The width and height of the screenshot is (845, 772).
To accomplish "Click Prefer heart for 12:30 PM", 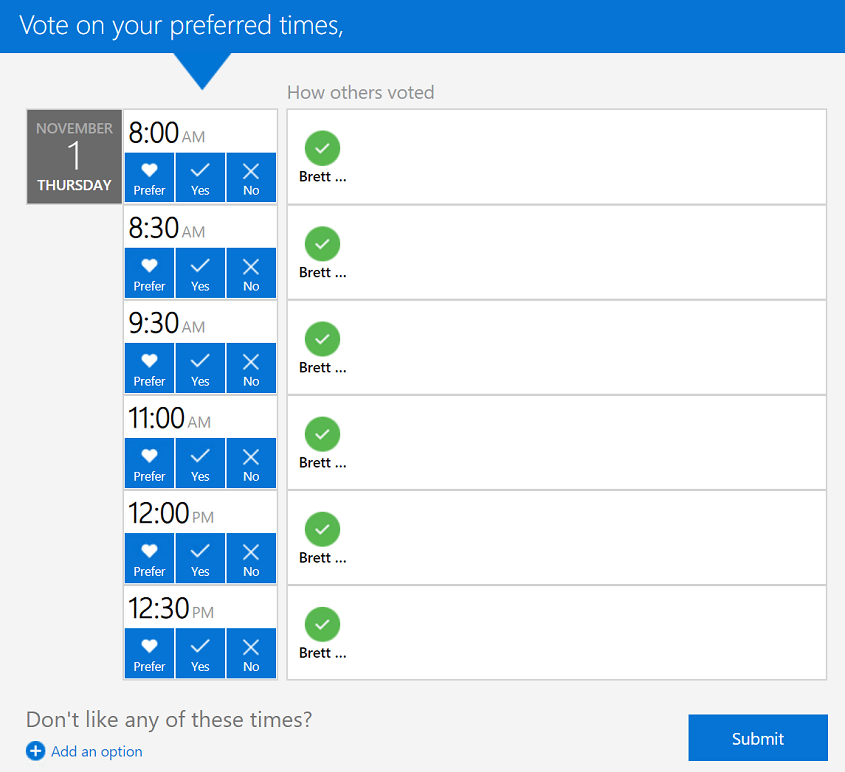I will [149, 652].
